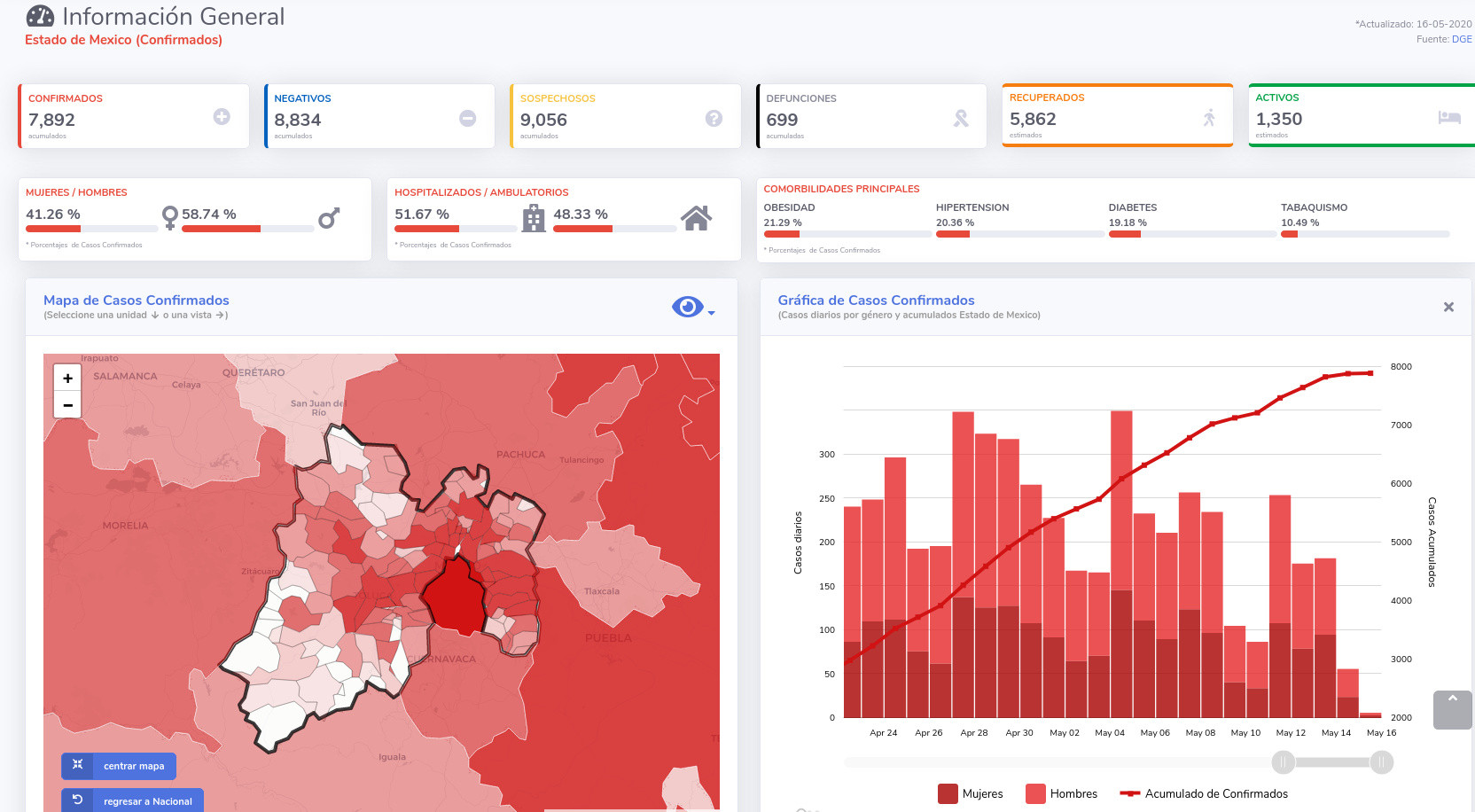Click the male symbol icon

(329, 217)
